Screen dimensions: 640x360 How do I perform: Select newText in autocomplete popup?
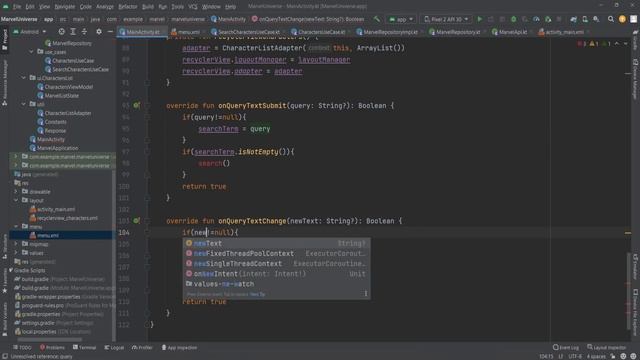coord(276,243)
